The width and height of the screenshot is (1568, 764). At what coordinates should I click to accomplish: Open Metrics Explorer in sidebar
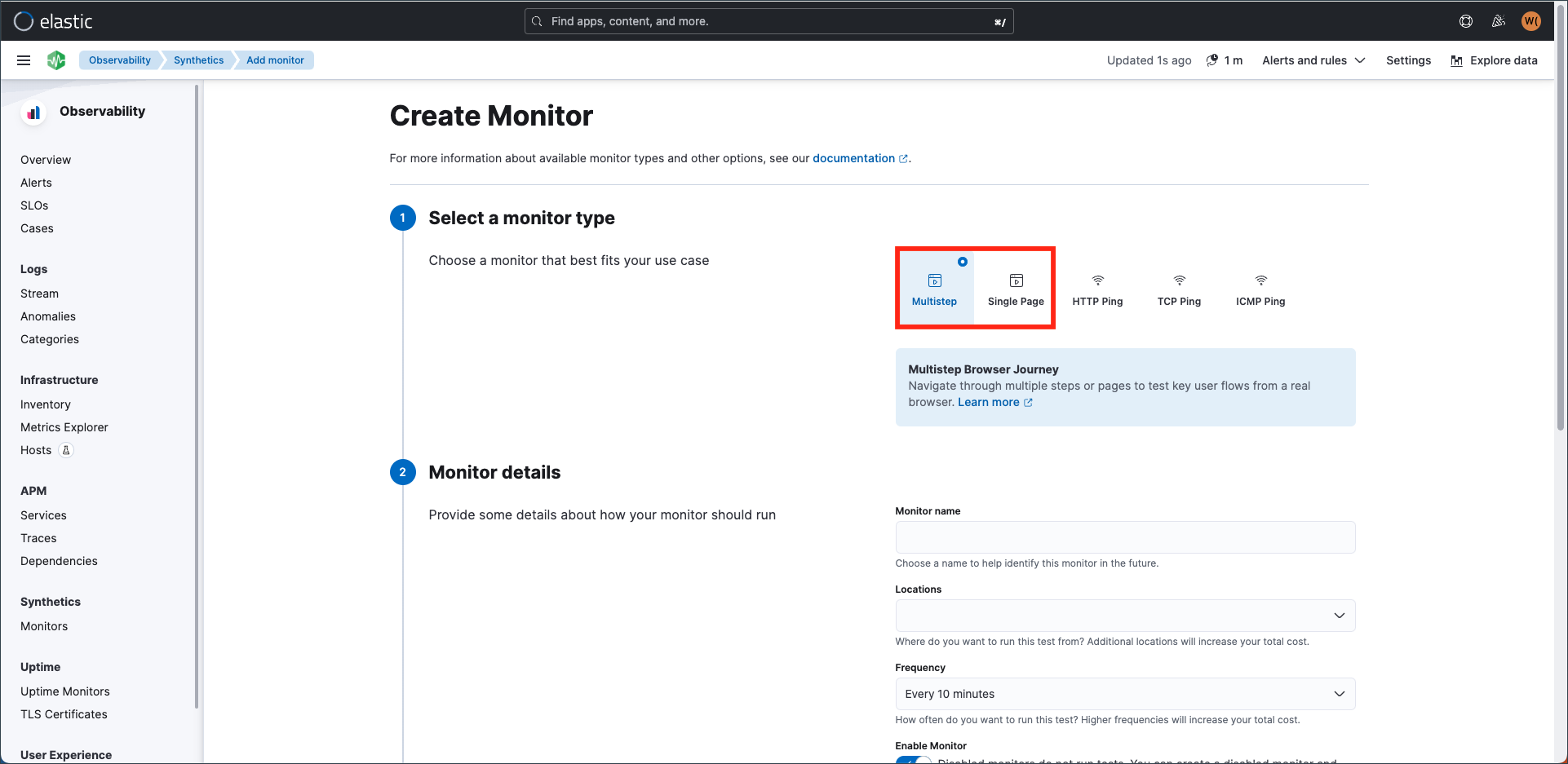click(x=64, y=427)
